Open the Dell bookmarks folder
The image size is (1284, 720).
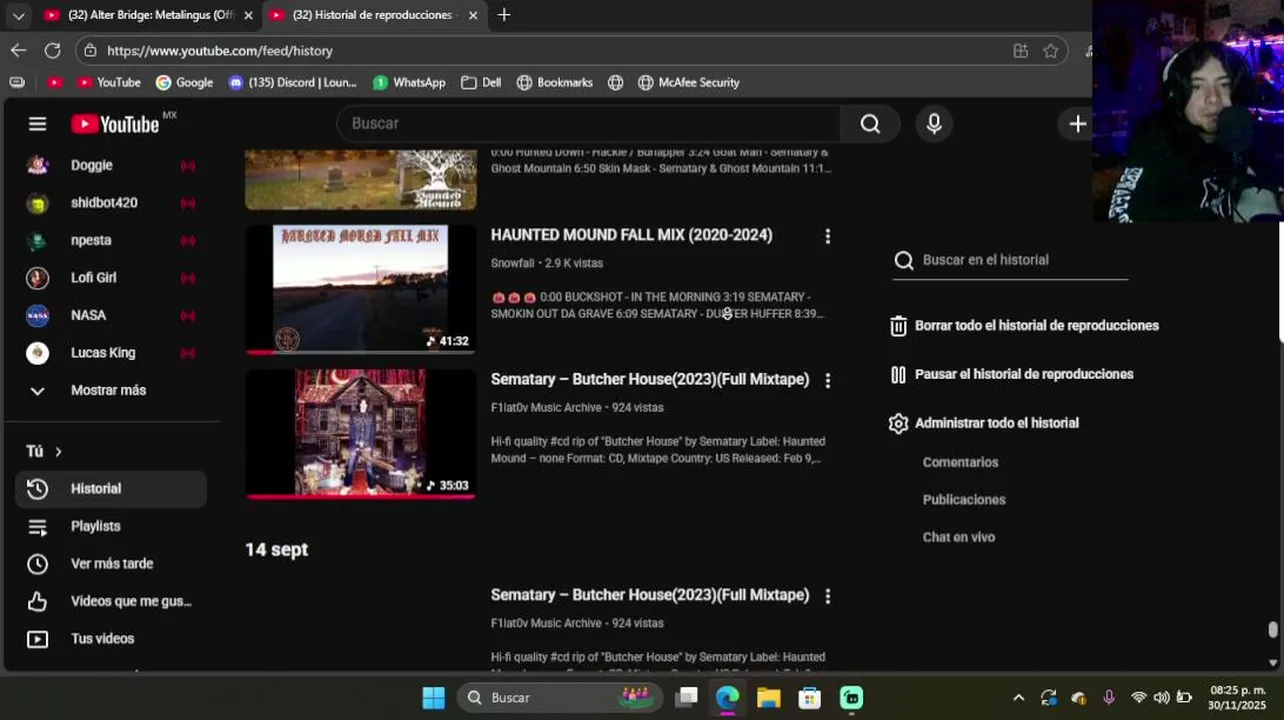[x=481, y=82]
